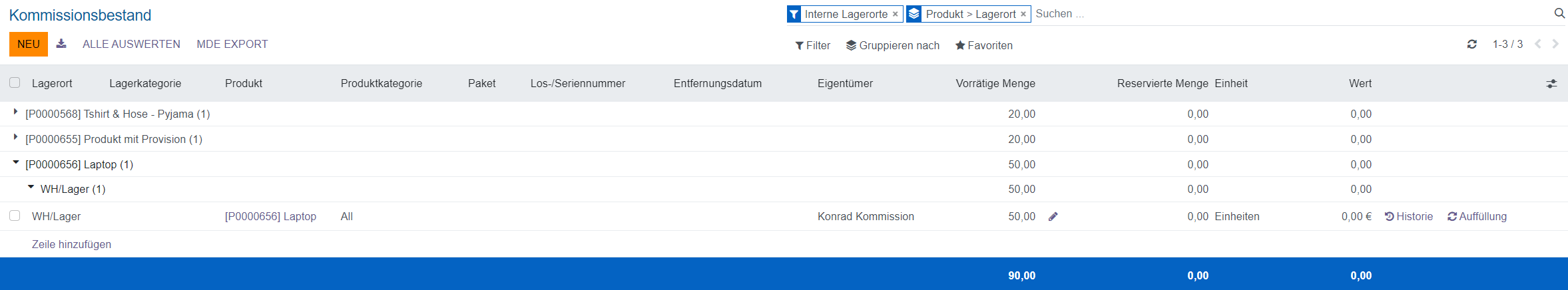Open the optional columns settings icon
The image size is (1568, 290).
point(1551,84)
